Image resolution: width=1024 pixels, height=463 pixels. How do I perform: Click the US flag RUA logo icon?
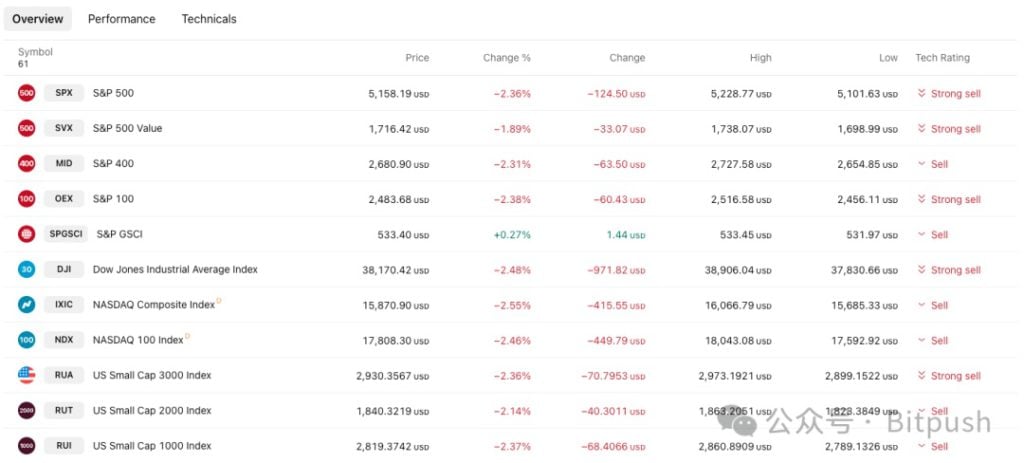pyautogui.click(x=27, y=376)
